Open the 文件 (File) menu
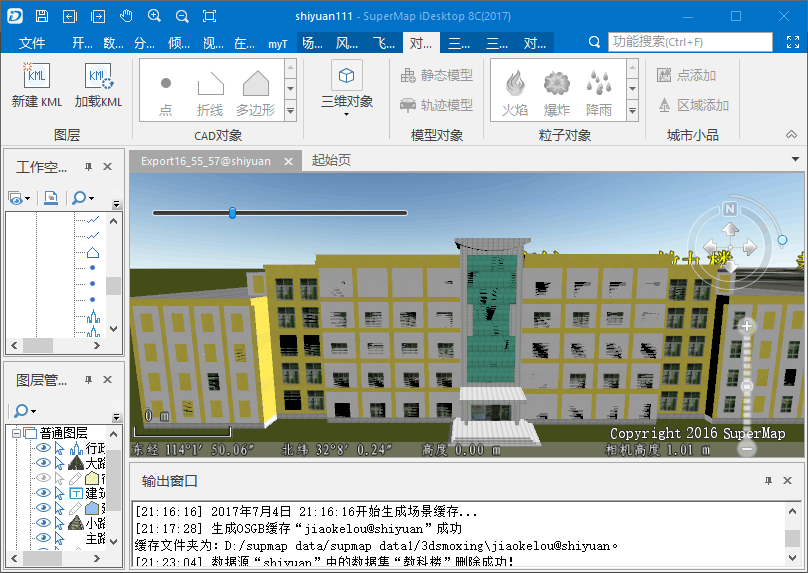Screen dimensions: 808x573 coord(32,43)
